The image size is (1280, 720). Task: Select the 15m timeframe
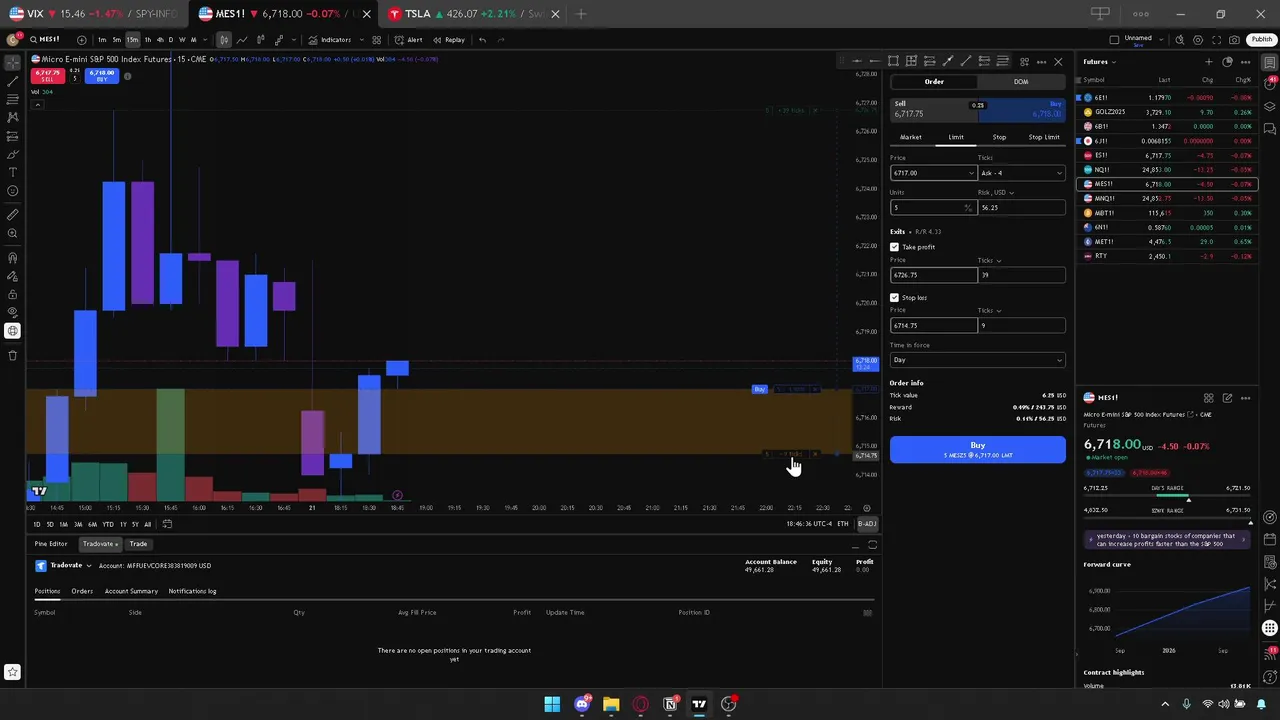pos(132,40)
